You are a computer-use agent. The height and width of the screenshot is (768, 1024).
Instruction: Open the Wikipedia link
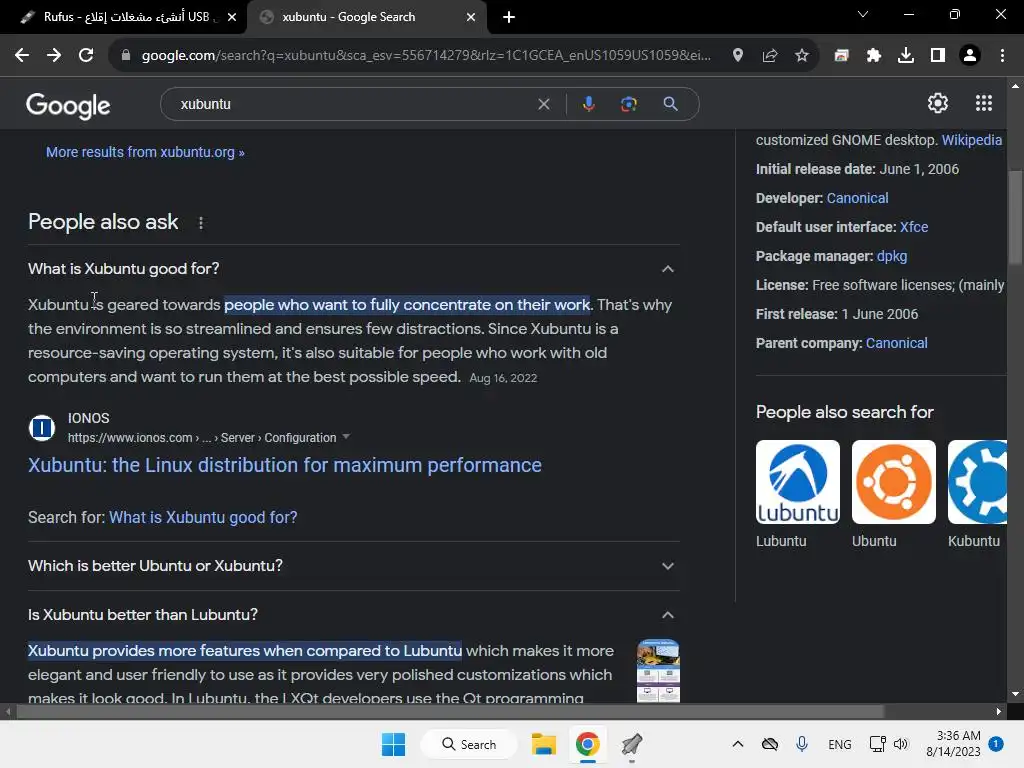pyautogui.click(x=971, y=140)
